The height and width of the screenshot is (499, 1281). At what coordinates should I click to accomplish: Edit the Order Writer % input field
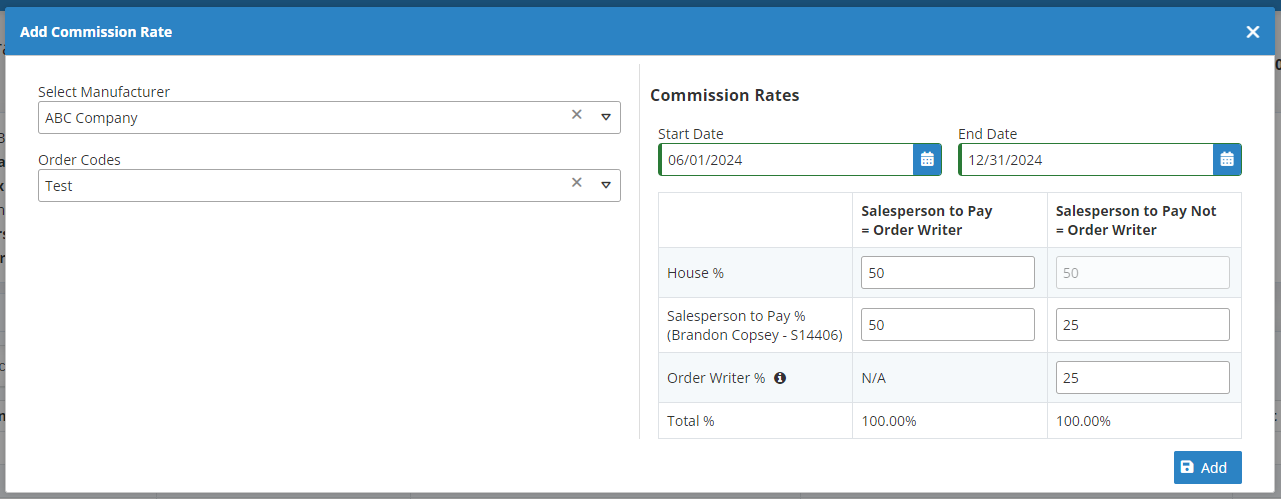point(1142,378)
